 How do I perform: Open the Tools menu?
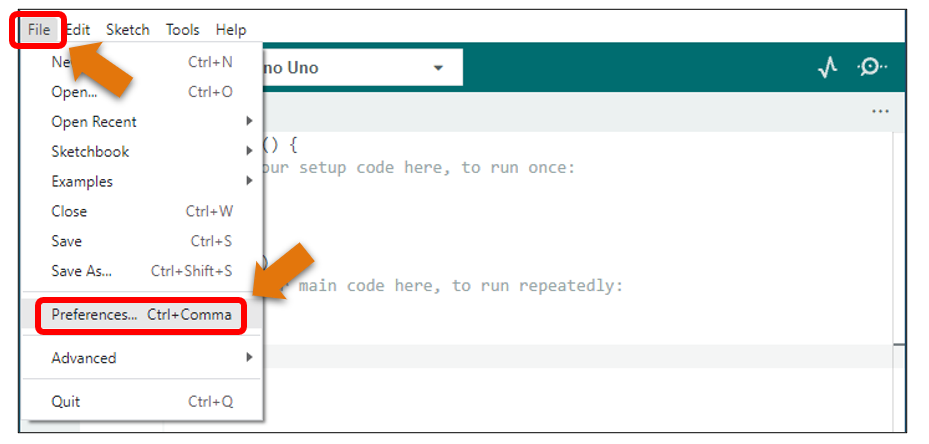(x=182, y=30)
